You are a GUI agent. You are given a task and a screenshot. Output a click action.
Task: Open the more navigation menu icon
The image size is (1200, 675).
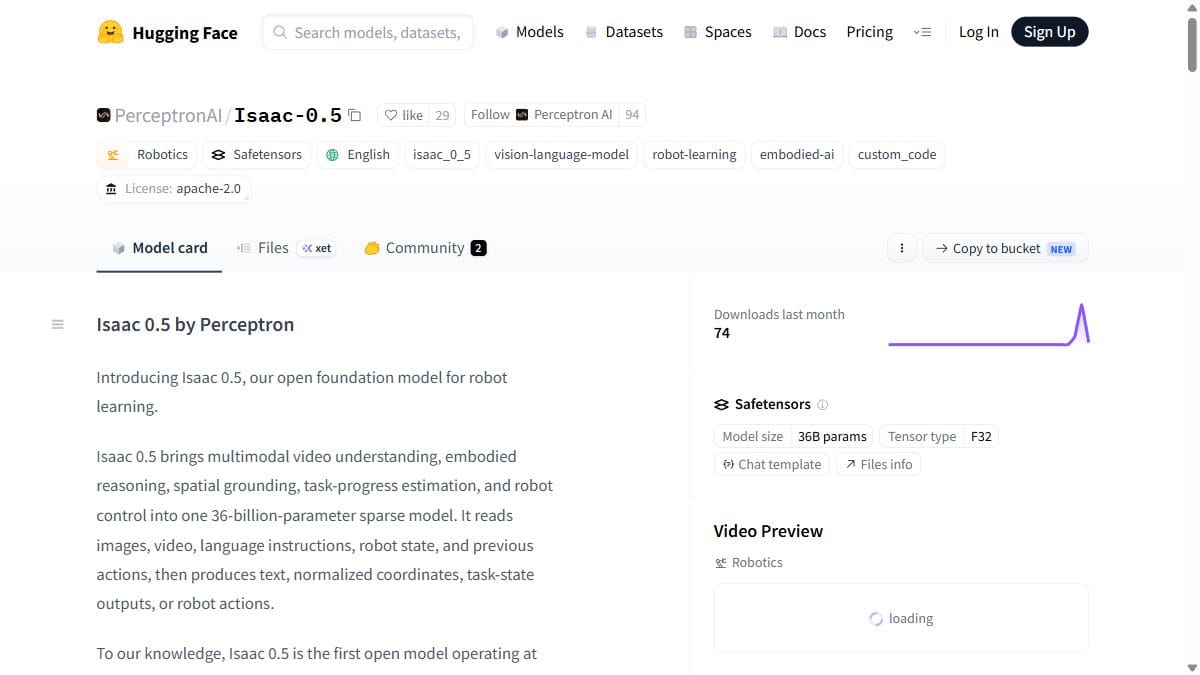click(922, 32)
